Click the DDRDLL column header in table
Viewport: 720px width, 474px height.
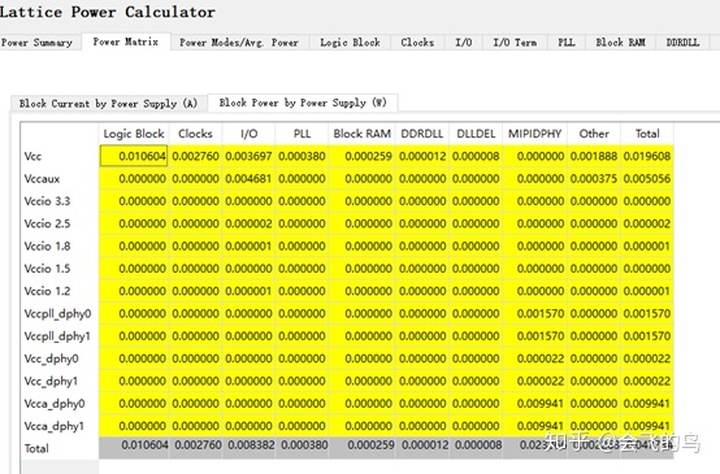click(x=422, y=134)
